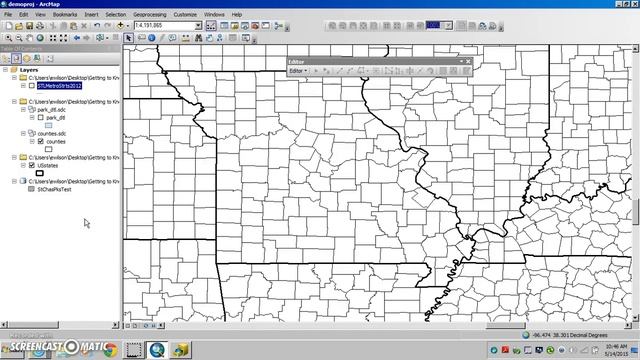
Task: Click the USstates layer symbol swatch
Action: [40, 173]
